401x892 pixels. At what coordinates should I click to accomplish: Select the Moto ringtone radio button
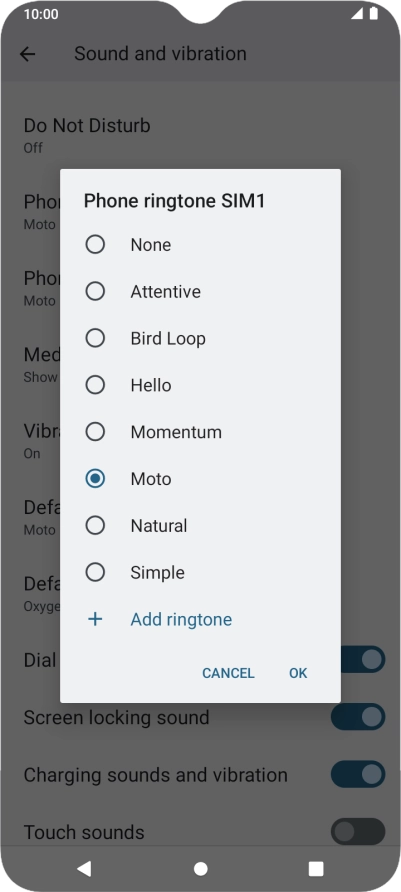tap(95, 478)
